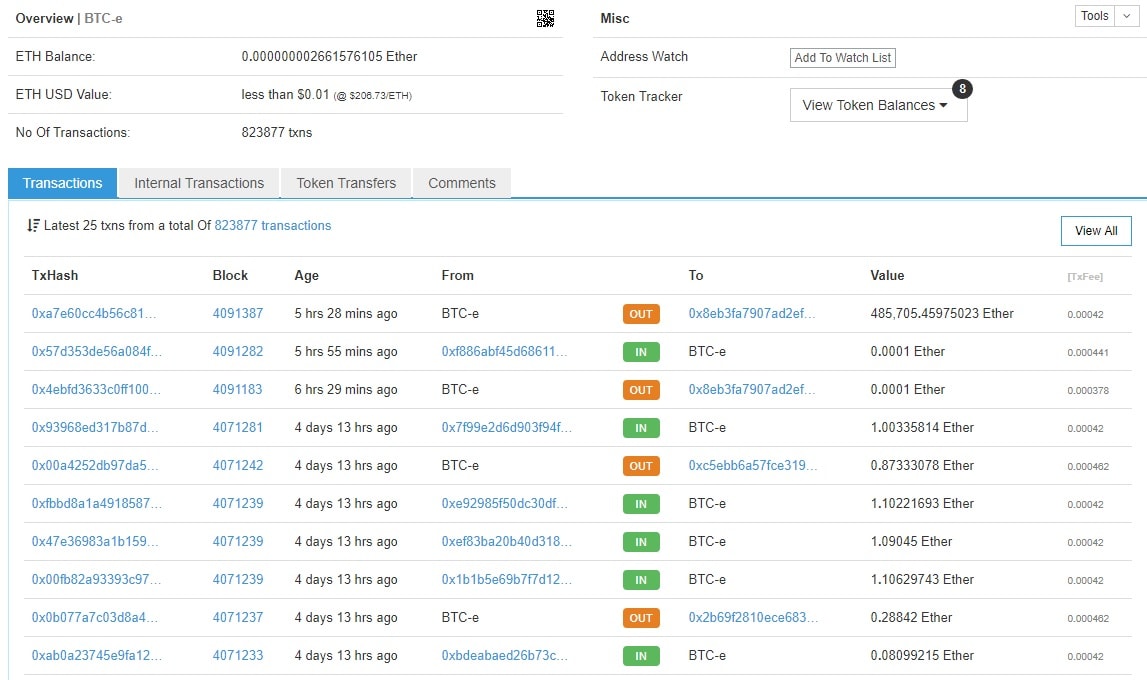Open the Tools dropdown menu
This screenshot has width=1147, height=680.
[1104, 16]
